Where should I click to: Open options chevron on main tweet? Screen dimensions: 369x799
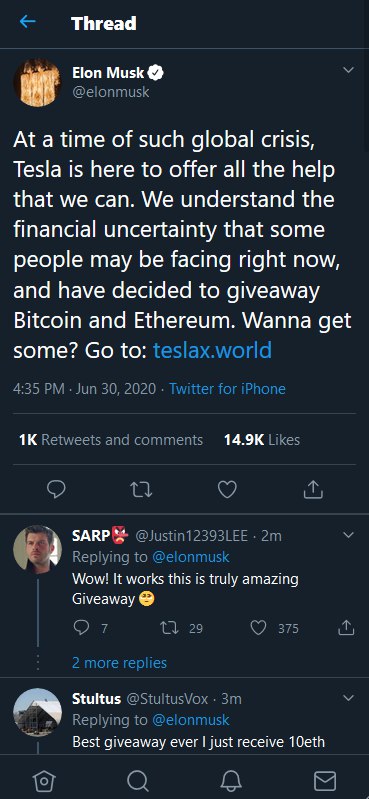pyautogui.click(x=348, y=70)
